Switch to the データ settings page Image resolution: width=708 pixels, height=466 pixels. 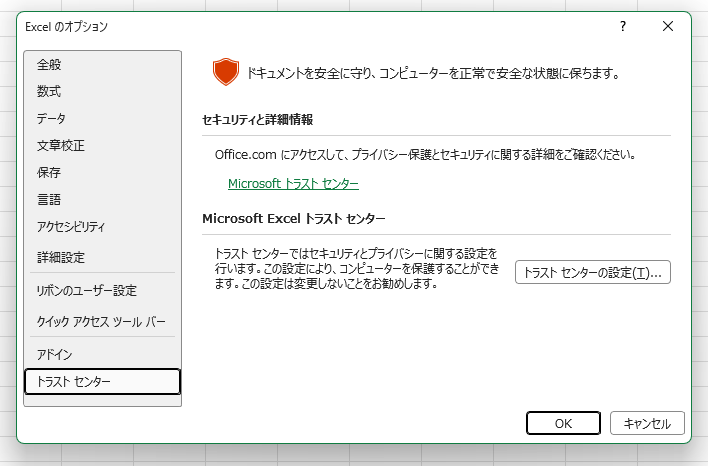tap(52, 119)
